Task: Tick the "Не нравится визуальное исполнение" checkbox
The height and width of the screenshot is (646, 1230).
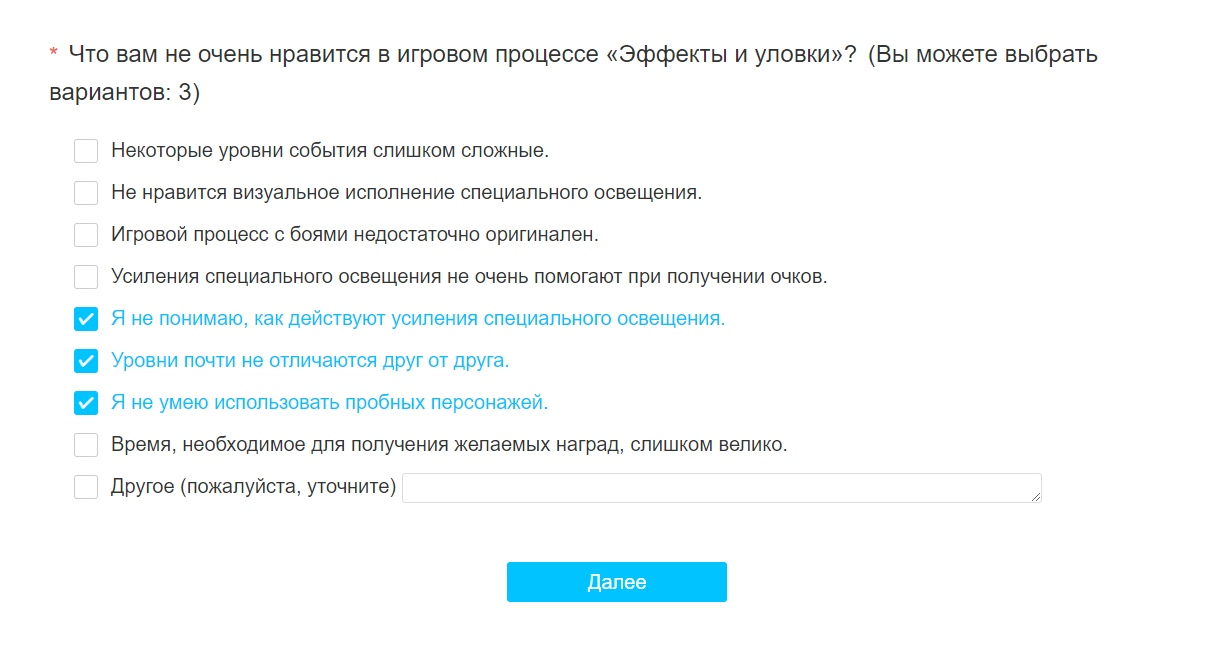Action: click(x=86, y=193)
